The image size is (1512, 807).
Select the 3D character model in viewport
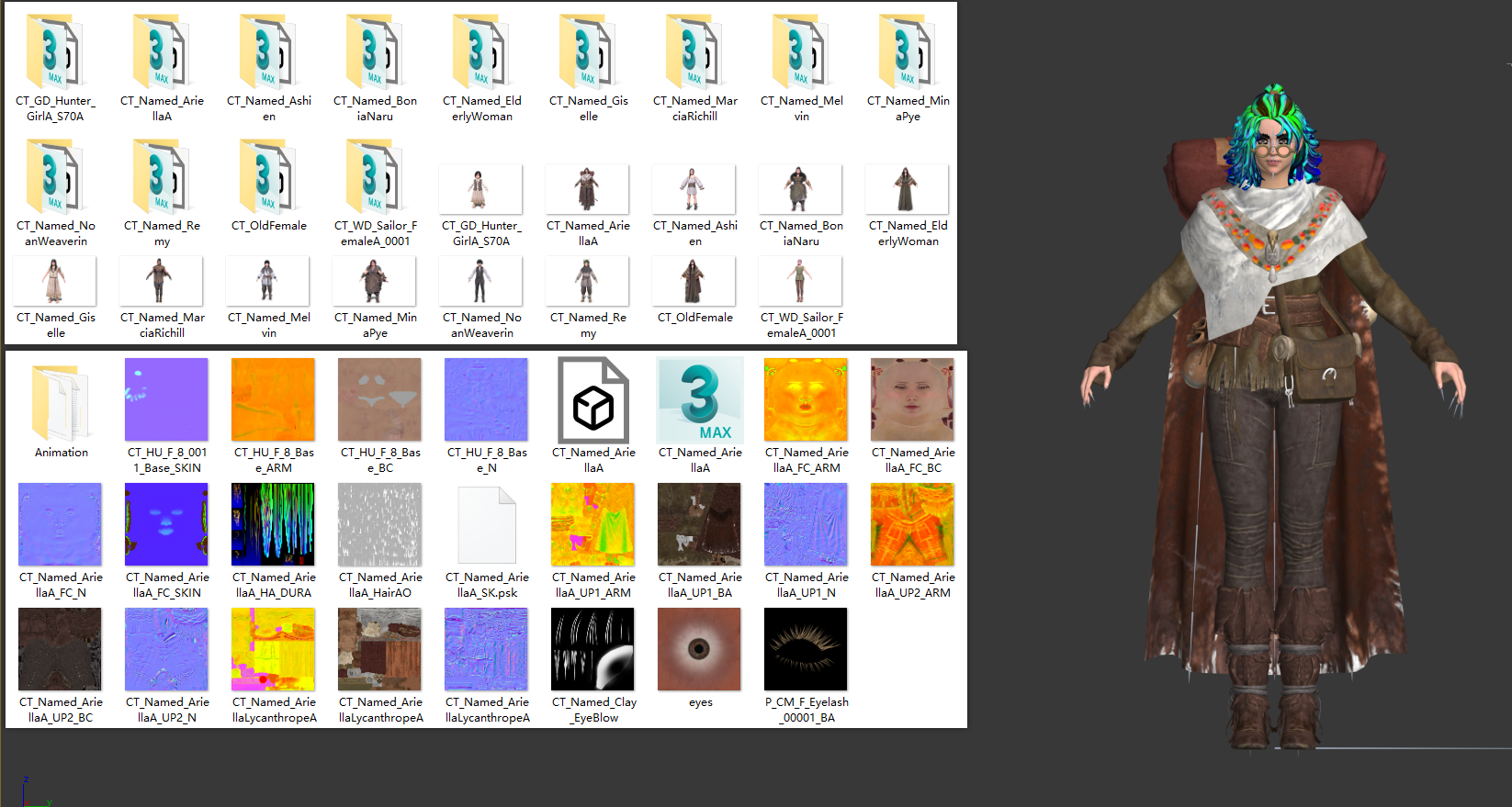click(x=1273, y=413)
